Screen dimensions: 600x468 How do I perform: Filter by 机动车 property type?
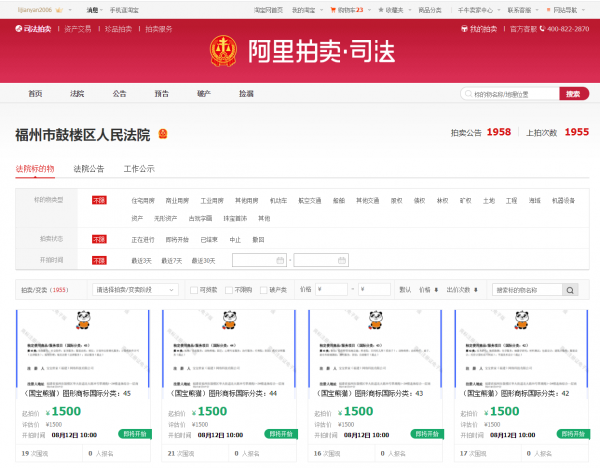coord(278,201)
